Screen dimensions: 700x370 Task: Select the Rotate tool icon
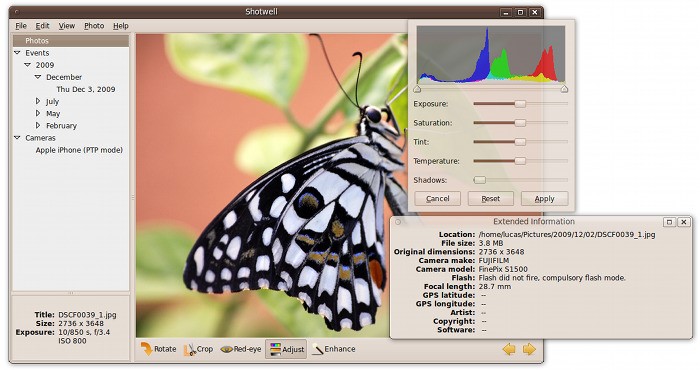[146, 349]
